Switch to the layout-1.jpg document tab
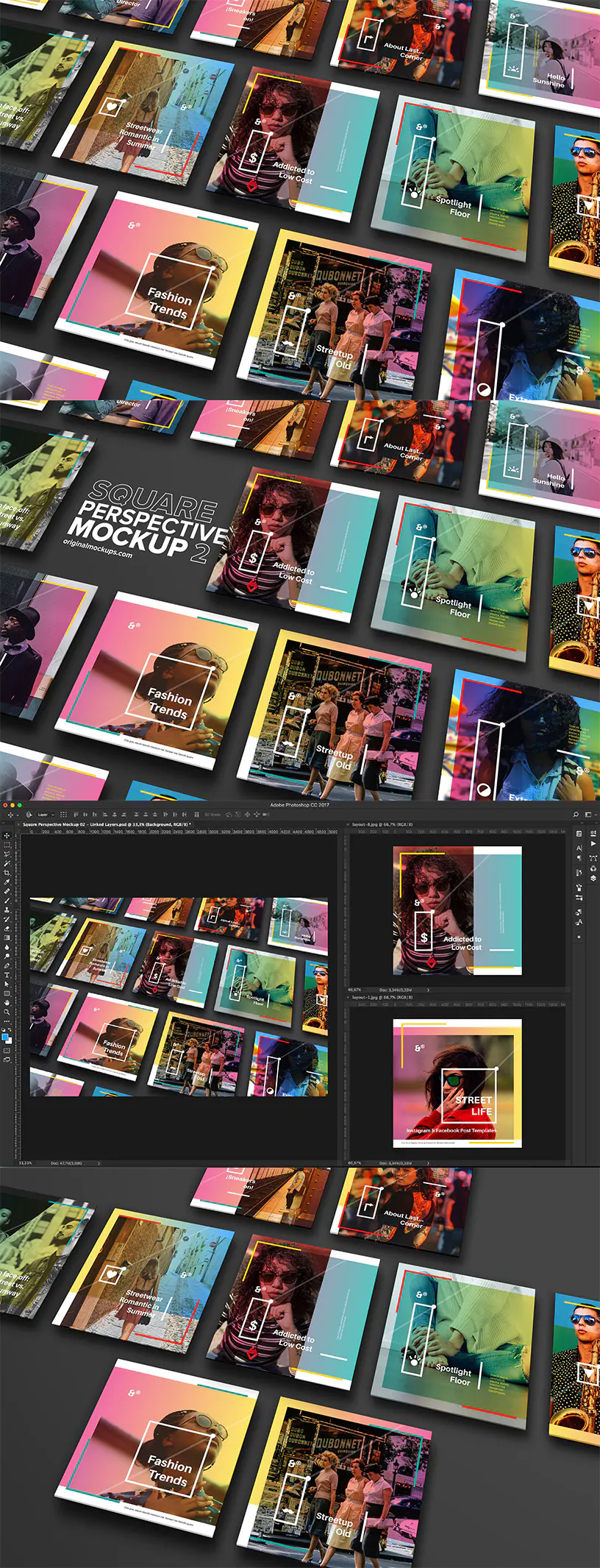 coord(382,997)
